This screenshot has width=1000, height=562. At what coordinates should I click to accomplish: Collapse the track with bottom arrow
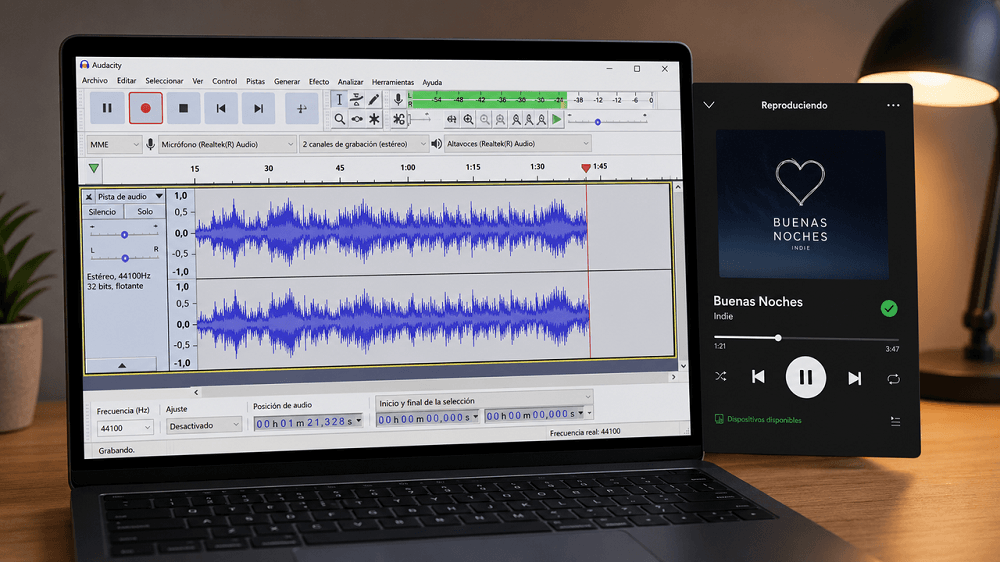(122, 365)
